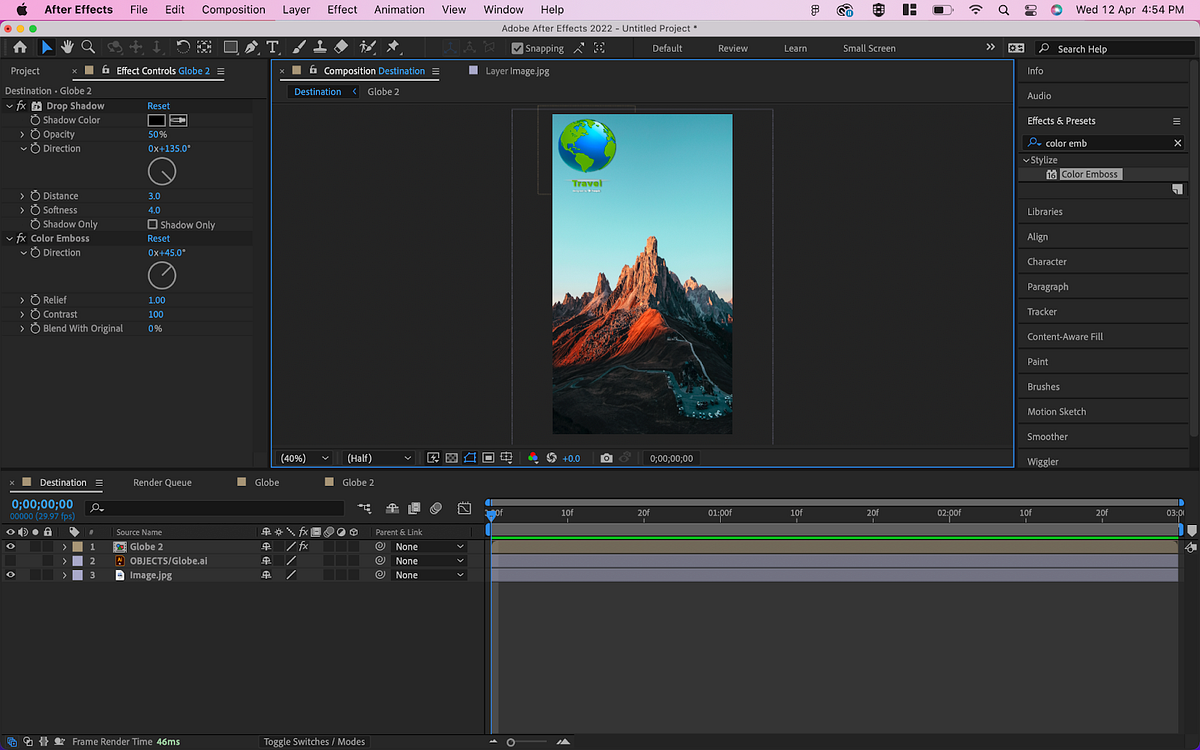Viewport: 1200px width, 750px height.
Task: Hide the Globe 2 layer
Action: click(x=10, y=547)
